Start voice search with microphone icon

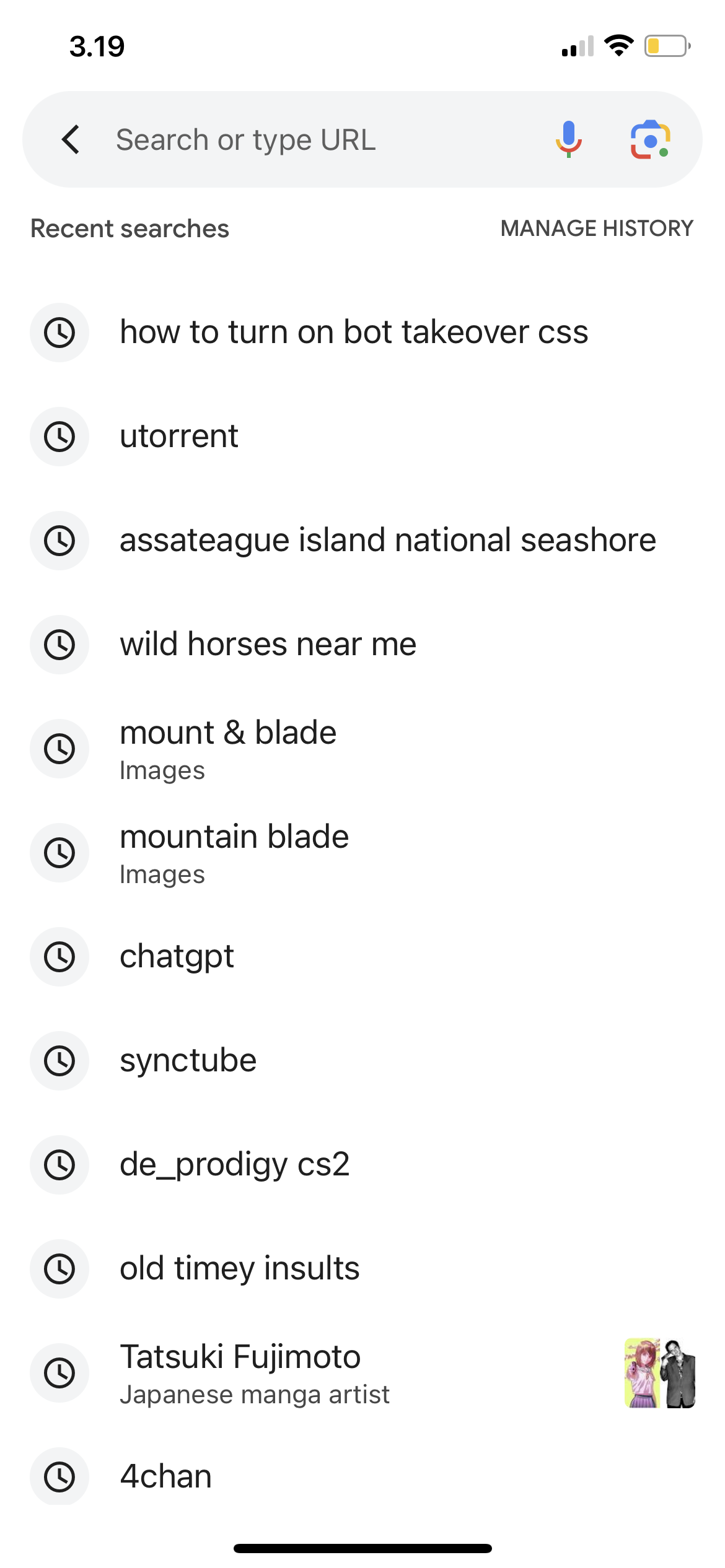point(568,139)
